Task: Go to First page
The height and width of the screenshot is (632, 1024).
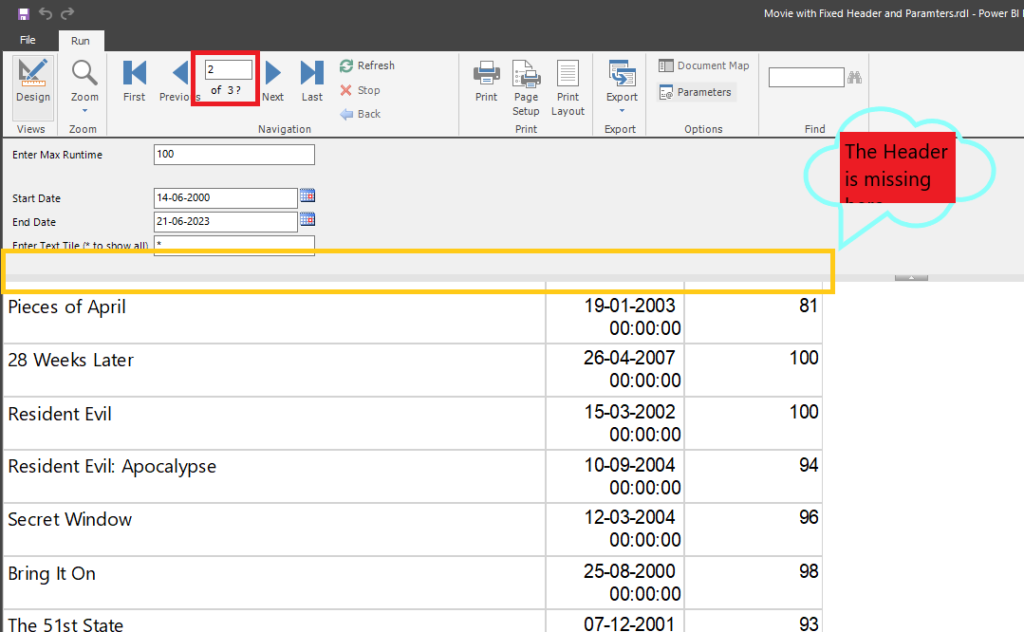Action: tap(134, 81)
